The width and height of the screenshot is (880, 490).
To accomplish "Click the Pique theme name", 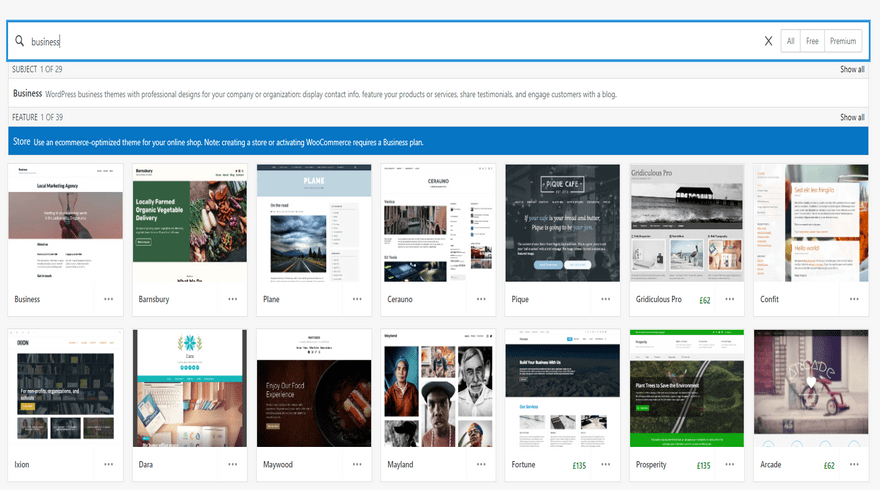I will point(520,299).
